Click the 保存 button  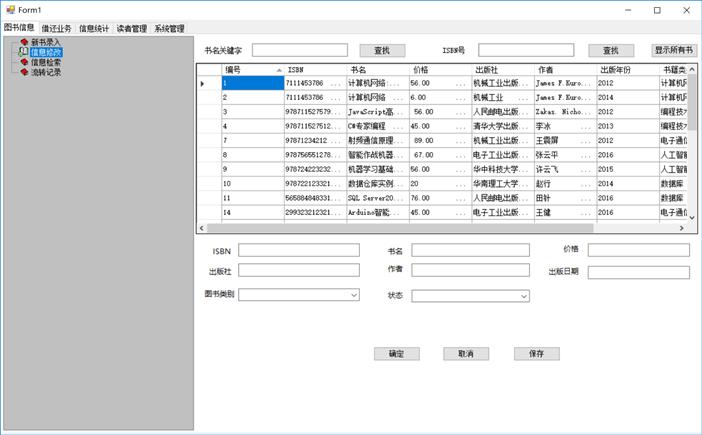537,354
